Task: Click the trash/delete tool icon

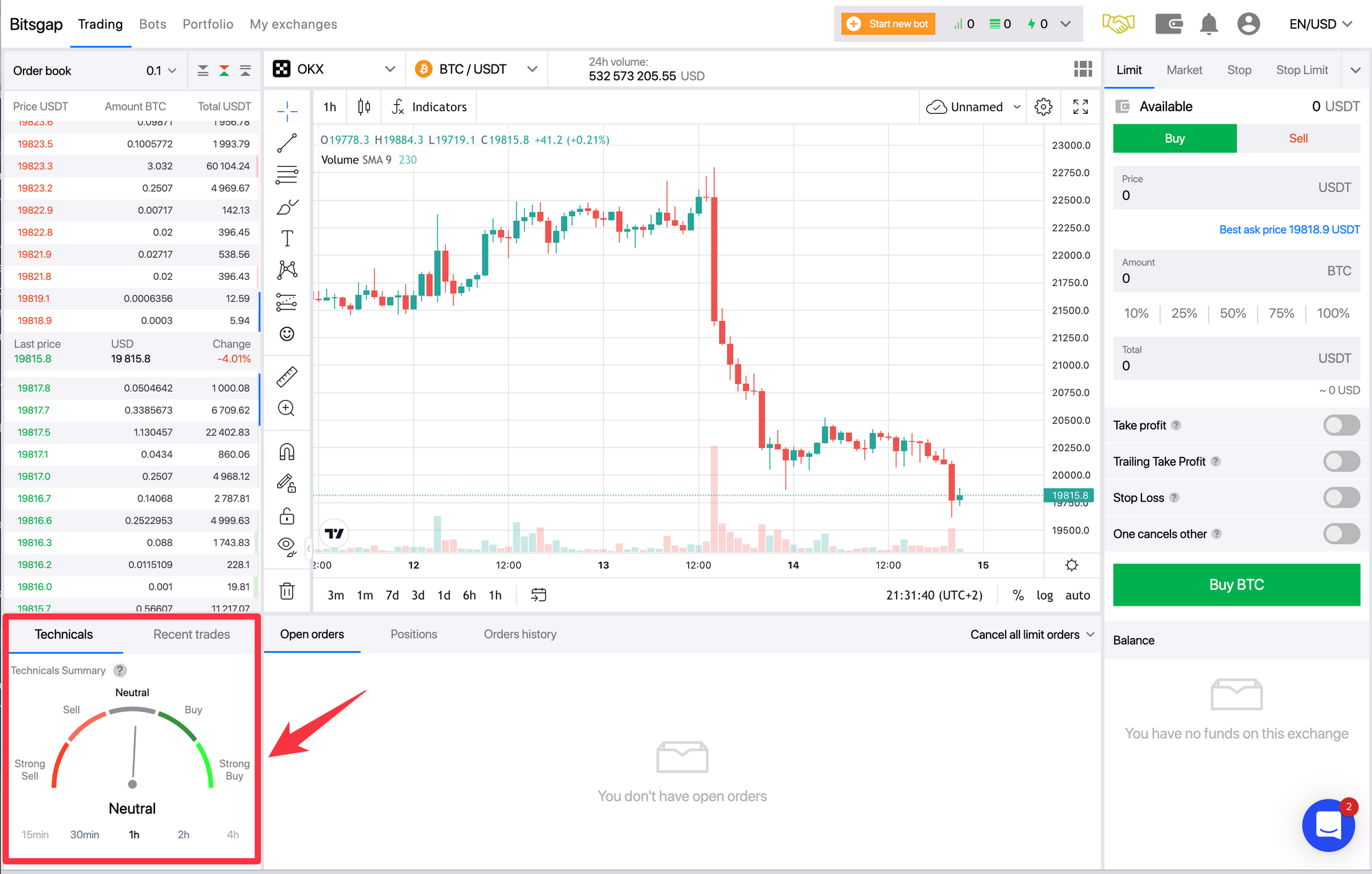Action: (x=287, y=592)
